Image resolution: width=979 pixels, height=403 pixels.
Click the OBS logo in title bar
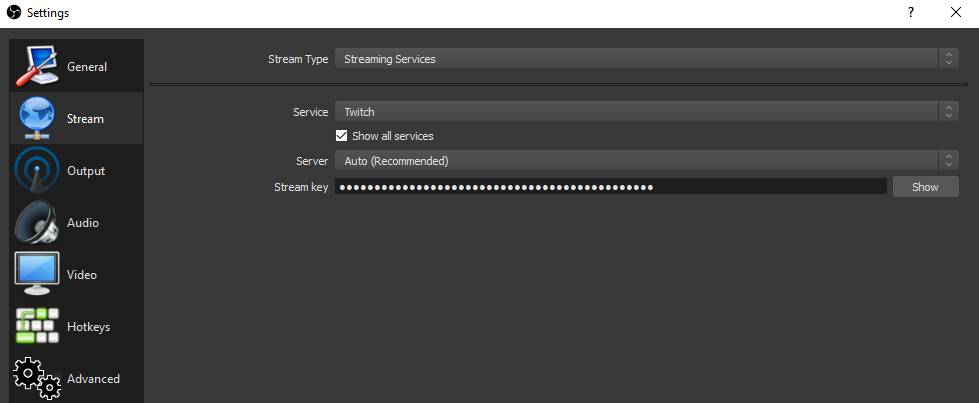coord(14,13)
